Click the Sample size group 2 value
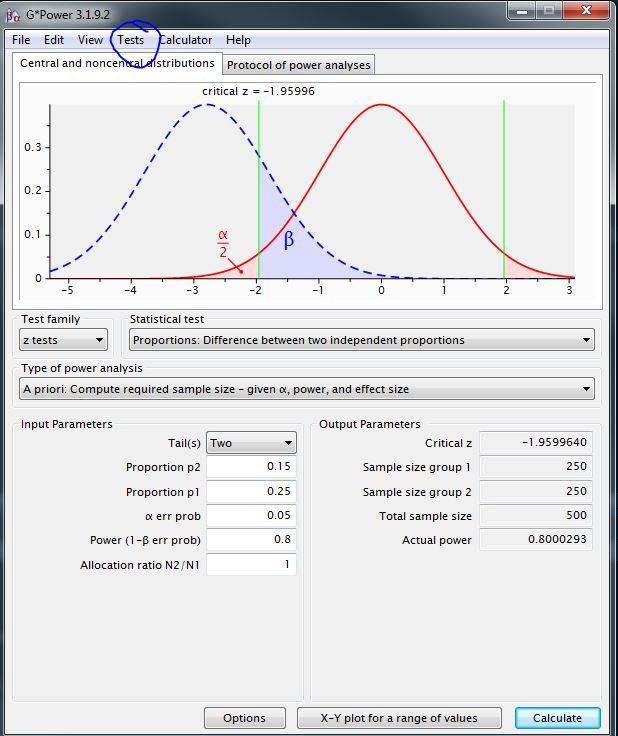Image resolution: width=618 pixels, height=736 pixels. coord(536,491)
